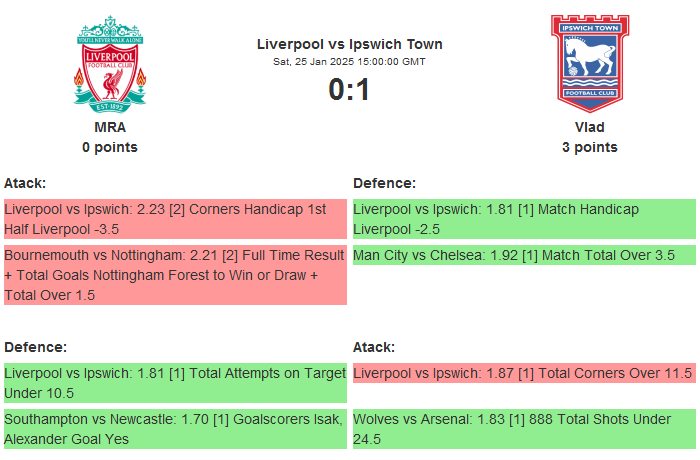700x460 pixels.
Task: Open Corners Handicap 1st Half Liverpool -3.5 bet
Action: click(174, 219)
